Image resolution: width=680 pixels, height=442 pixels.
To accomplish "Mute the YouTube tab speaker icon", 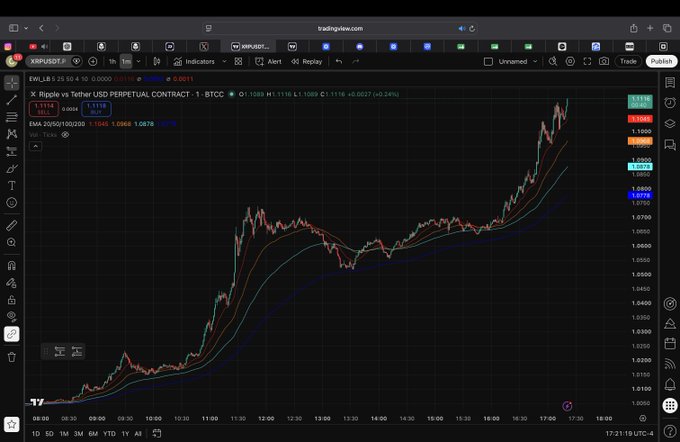I will (x=44, y=46).
